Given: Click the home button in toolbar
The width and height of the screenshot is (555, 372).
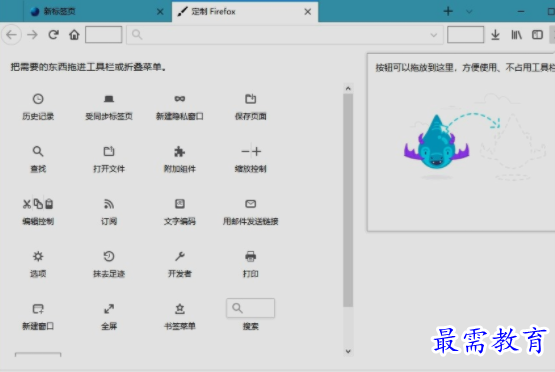Looking at the screenshot, I should coord(74,35).
